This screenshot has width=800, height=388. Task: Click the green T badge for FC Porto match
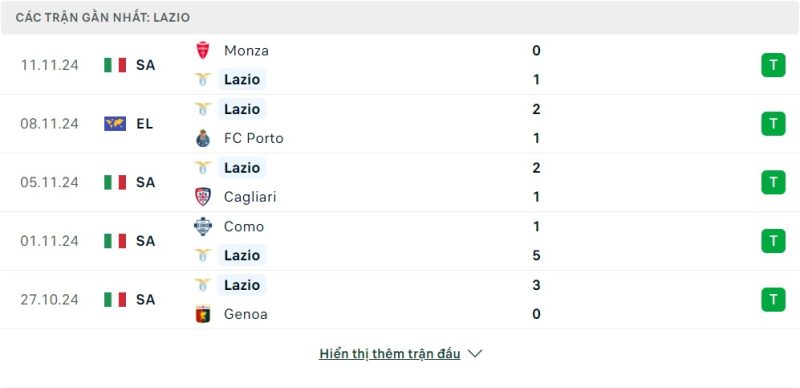pyautogui.click(x=773, y=124)
